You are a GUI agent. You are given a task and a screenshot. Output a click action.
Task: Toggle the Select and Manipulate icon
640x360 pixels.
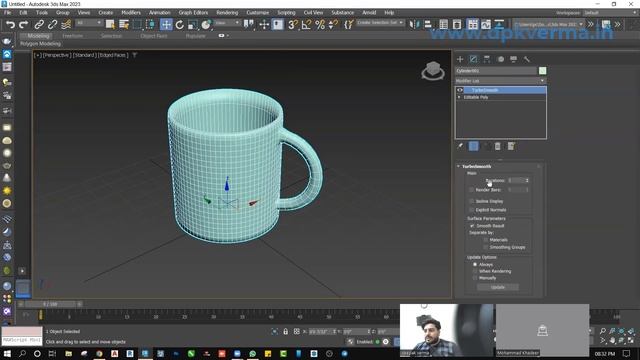click(x=264, y=25)
